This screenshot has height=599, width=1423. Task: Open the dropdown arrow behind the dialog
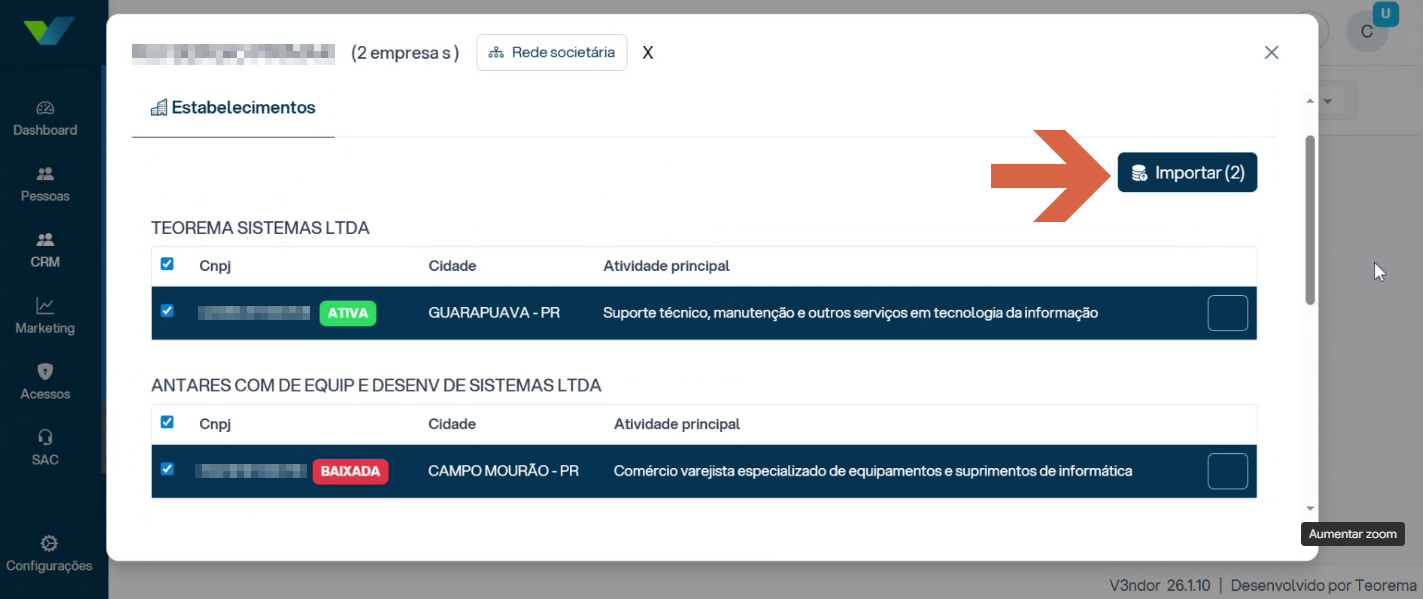pyautogui.click(x=1329, y=101)
